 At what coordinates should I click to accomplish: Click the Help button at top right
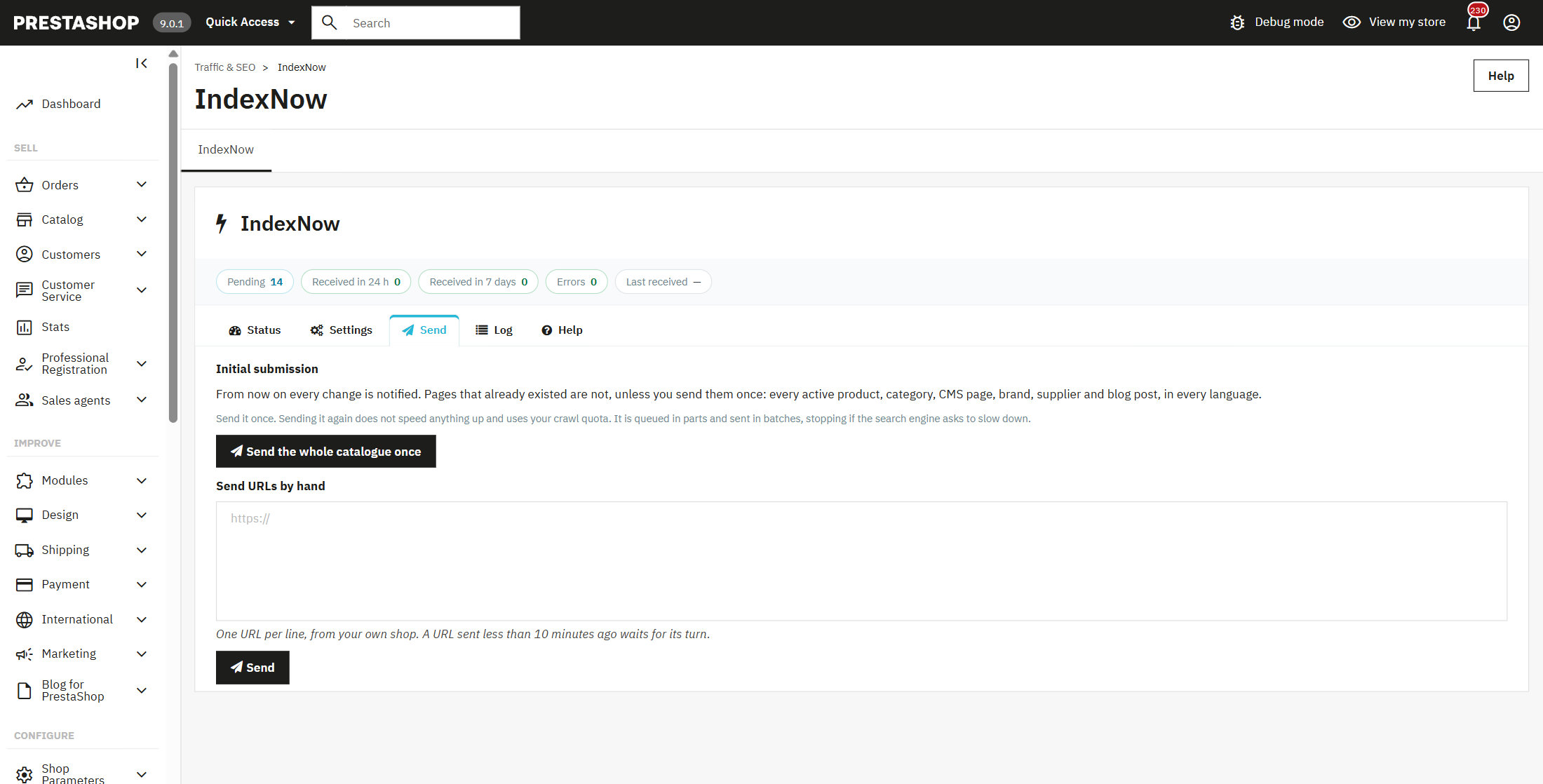pos(1501,76)
